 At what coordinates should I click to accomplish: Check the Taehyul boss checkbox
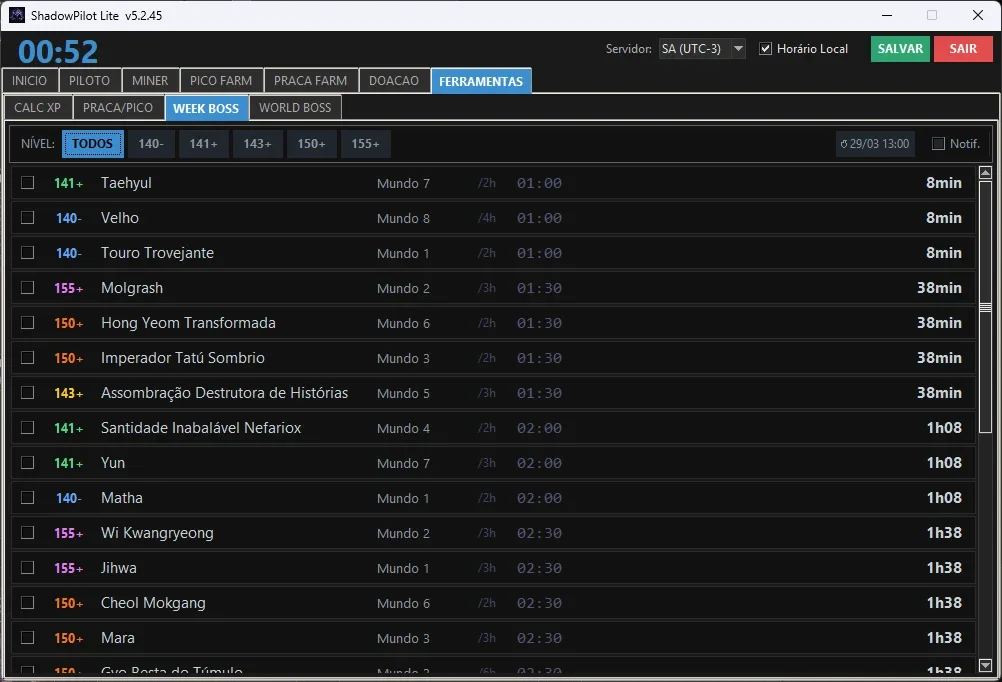tap(27, 183)
